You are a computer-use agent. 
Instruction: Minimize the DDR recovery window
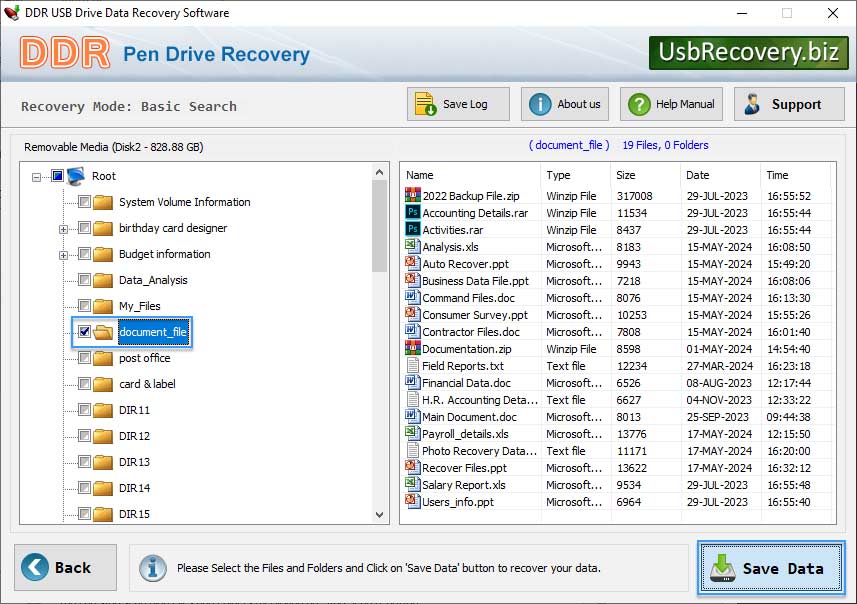click(742, 13)
